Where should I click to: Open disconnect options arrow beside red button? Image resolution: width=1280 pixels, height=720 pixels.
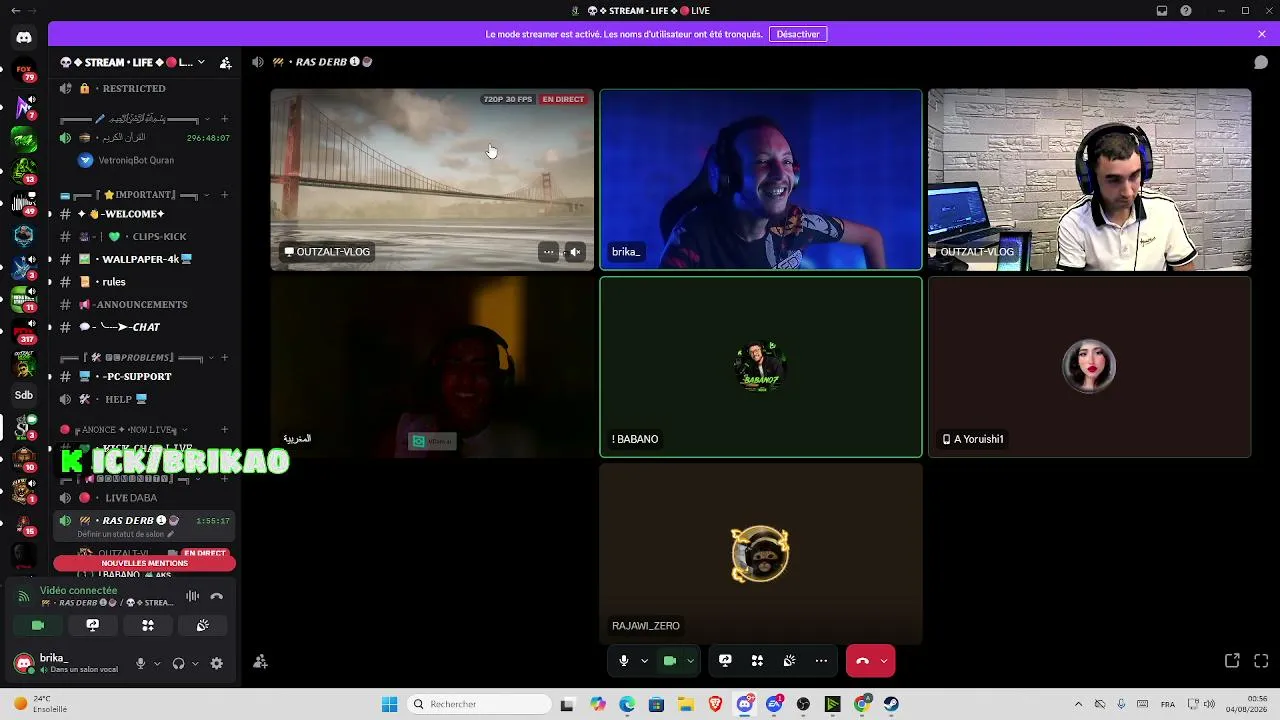click(884, 661)
